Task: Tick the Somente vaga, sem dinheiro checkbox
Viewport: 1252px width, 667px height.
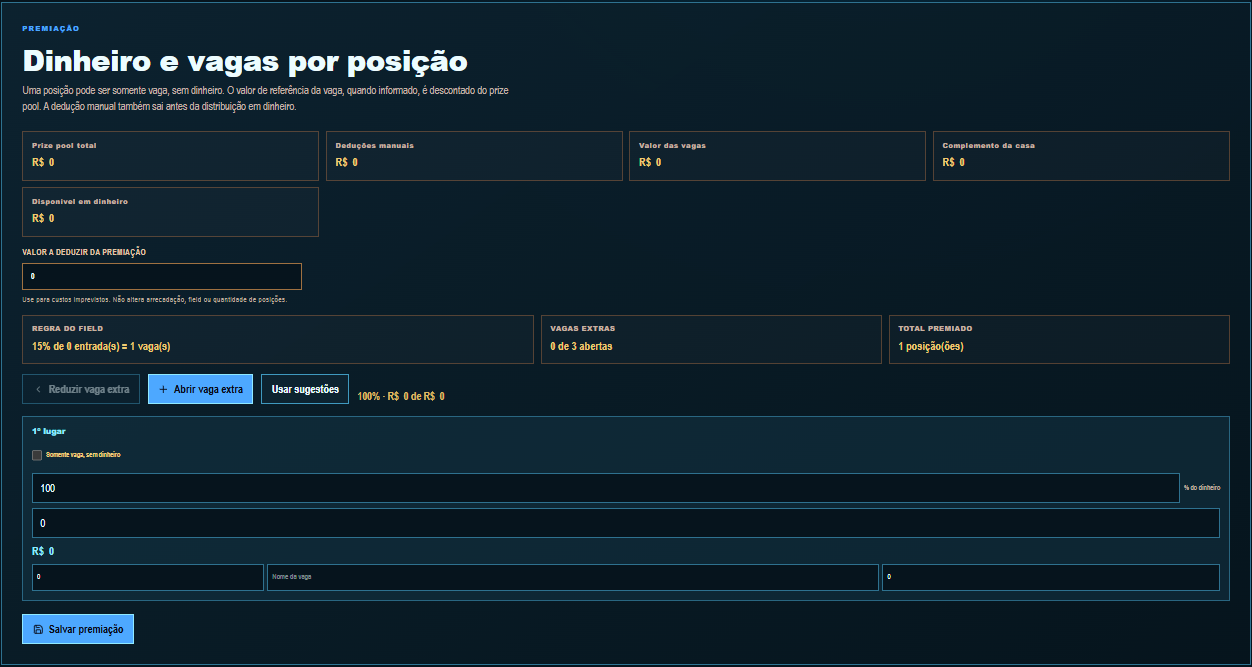Action: click(37, 455)
